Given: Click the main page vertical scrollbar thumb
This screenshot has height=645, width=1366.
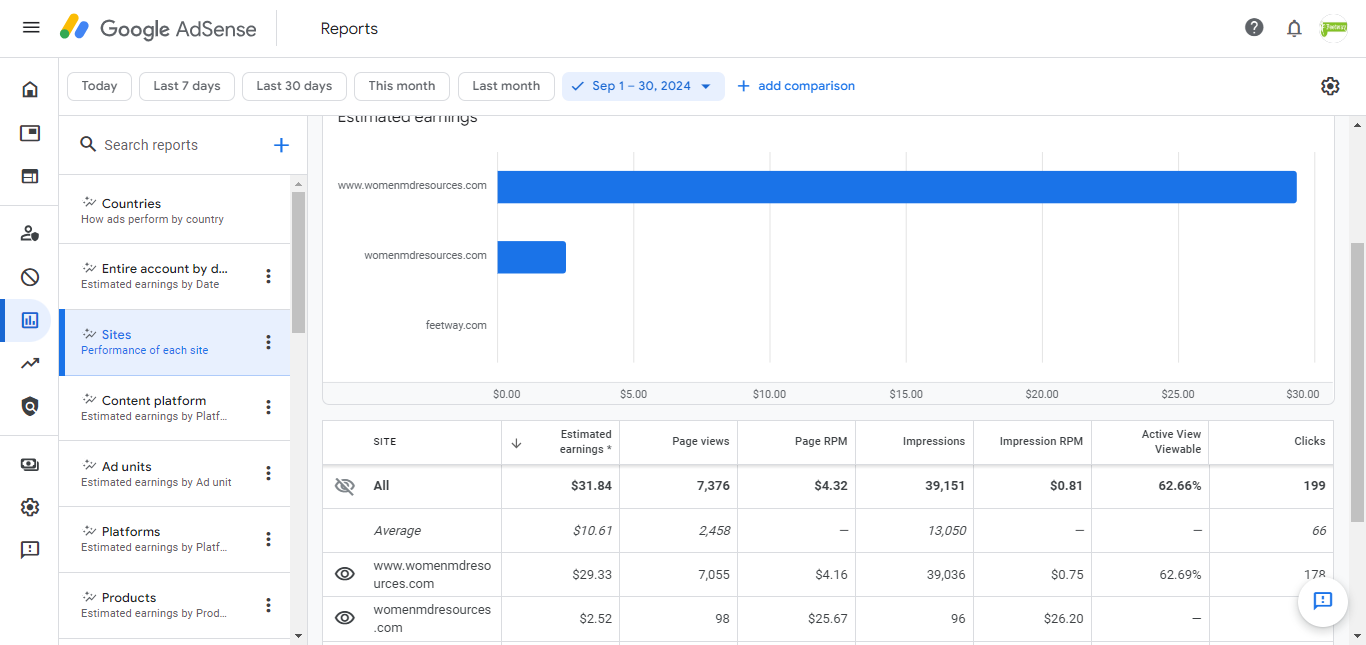Looking at the screenshot, I should 1357,382.
